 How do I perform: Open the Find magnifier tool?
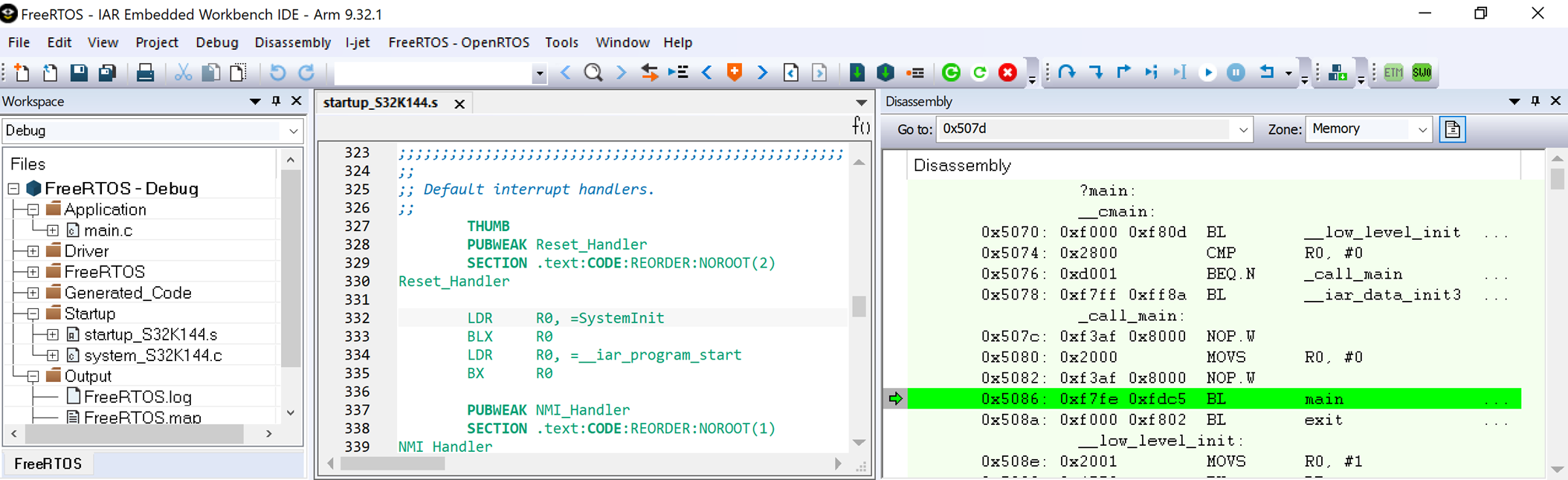[593, 72]
